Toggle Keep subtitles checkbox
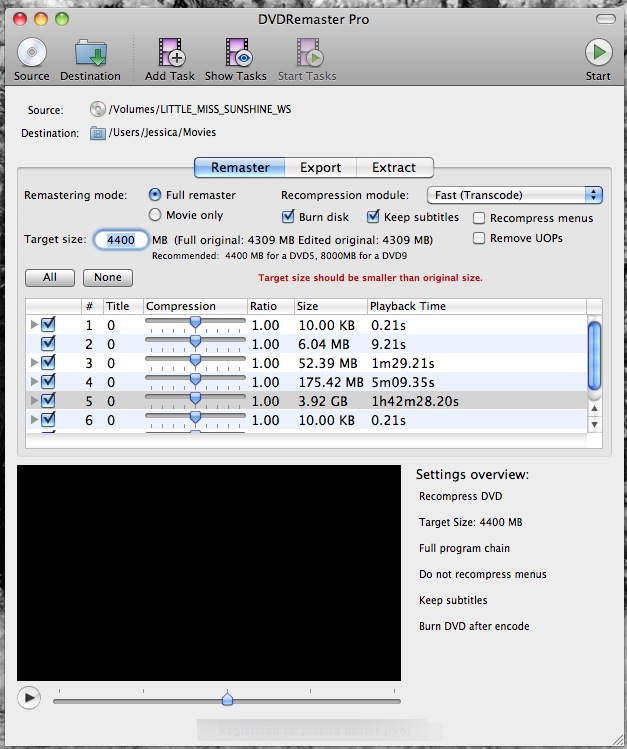Screen dimensions: 627x749 (x=373, y=216)
